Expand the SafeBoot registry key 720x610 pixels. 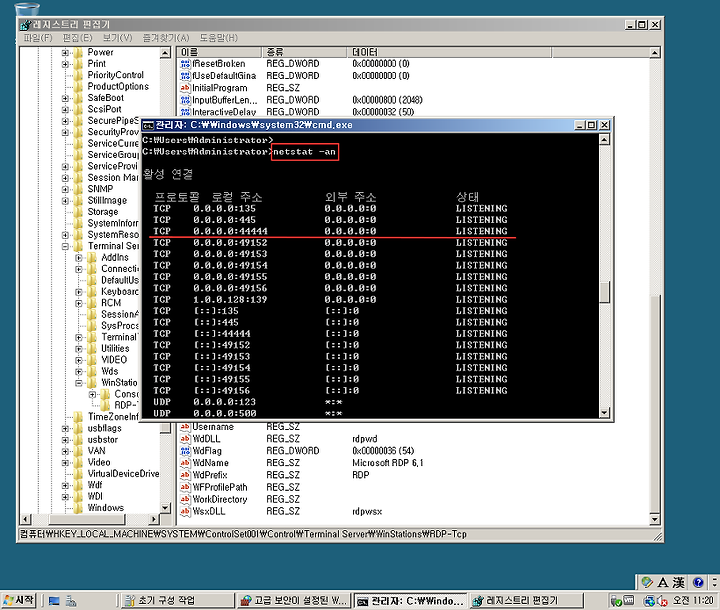65,98
